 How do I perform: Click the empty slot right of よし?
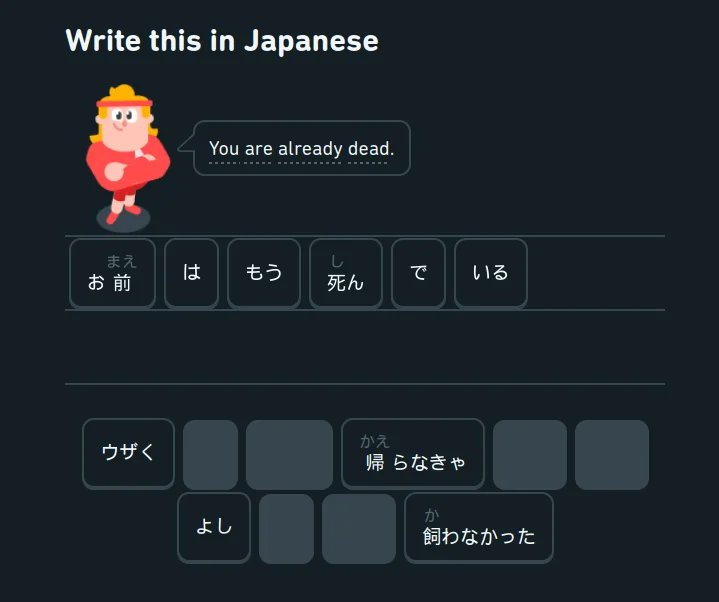click(287, 529)
